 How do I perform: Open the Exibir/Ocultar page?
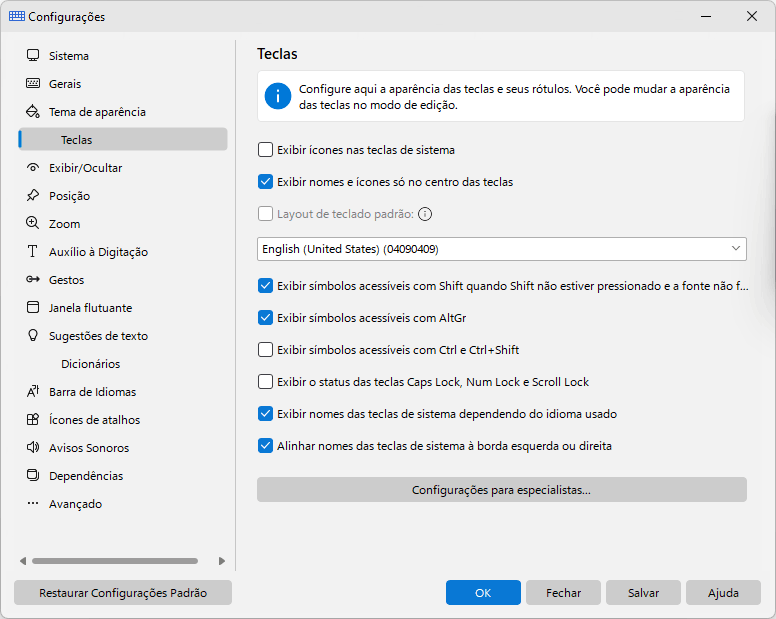pyautogui.click(x=123, y=168)
